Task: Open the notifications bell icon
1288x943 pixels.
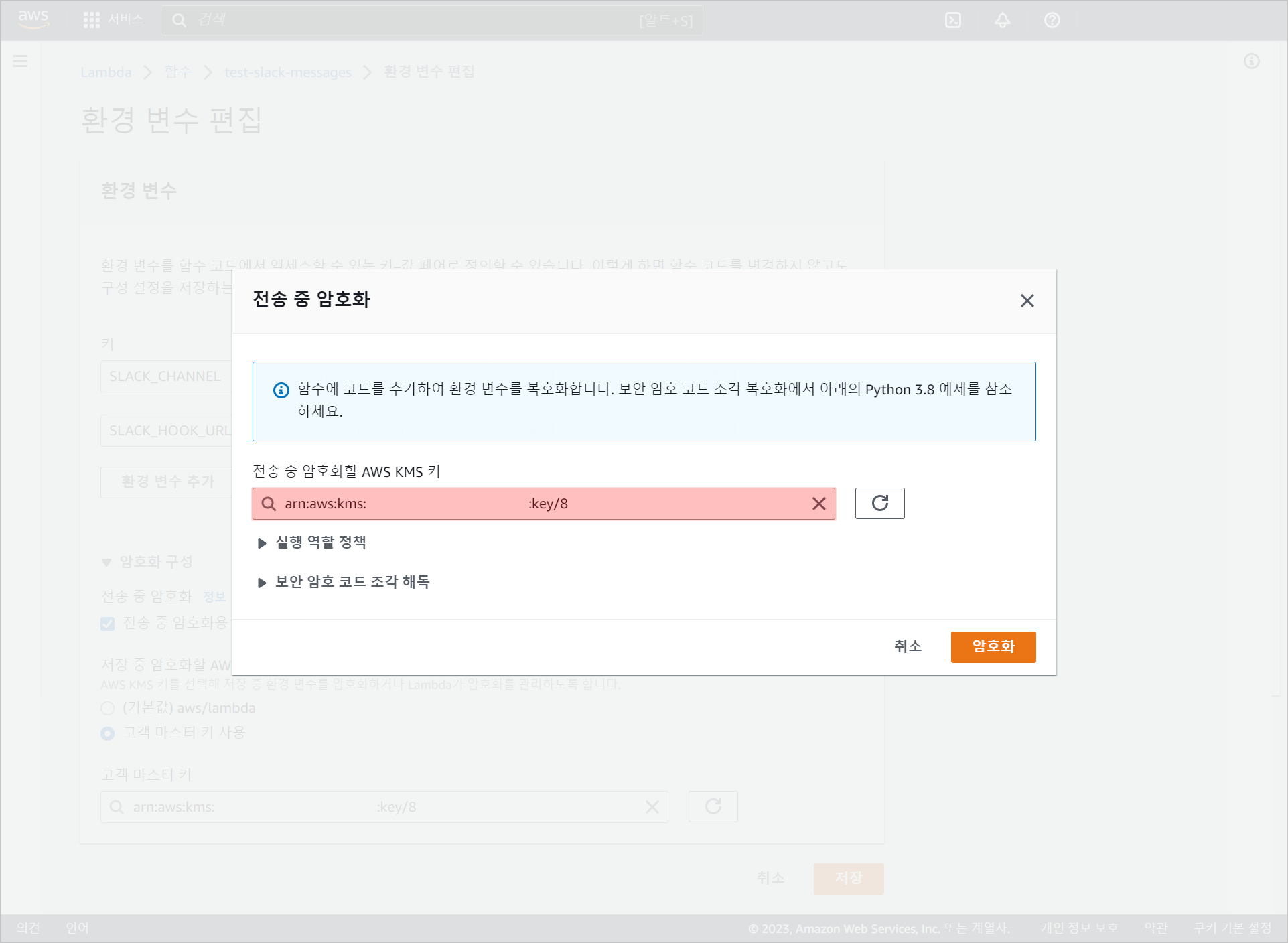Action: point(1002,20)
